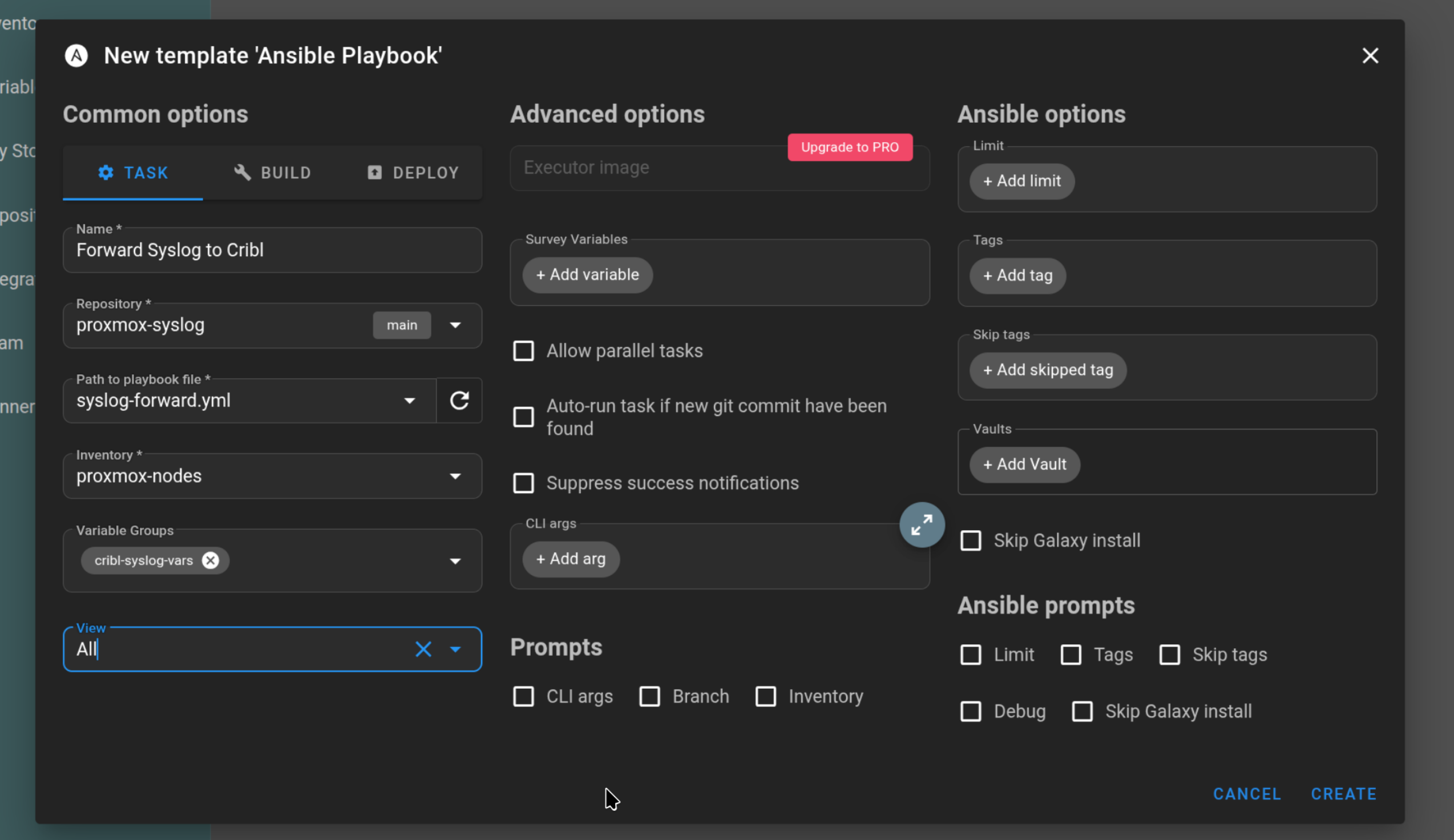Click the main branch chip
Image resolution: width=1454 pixels, height=840 pixels.
pyautogui.click(x=402, y=325)
